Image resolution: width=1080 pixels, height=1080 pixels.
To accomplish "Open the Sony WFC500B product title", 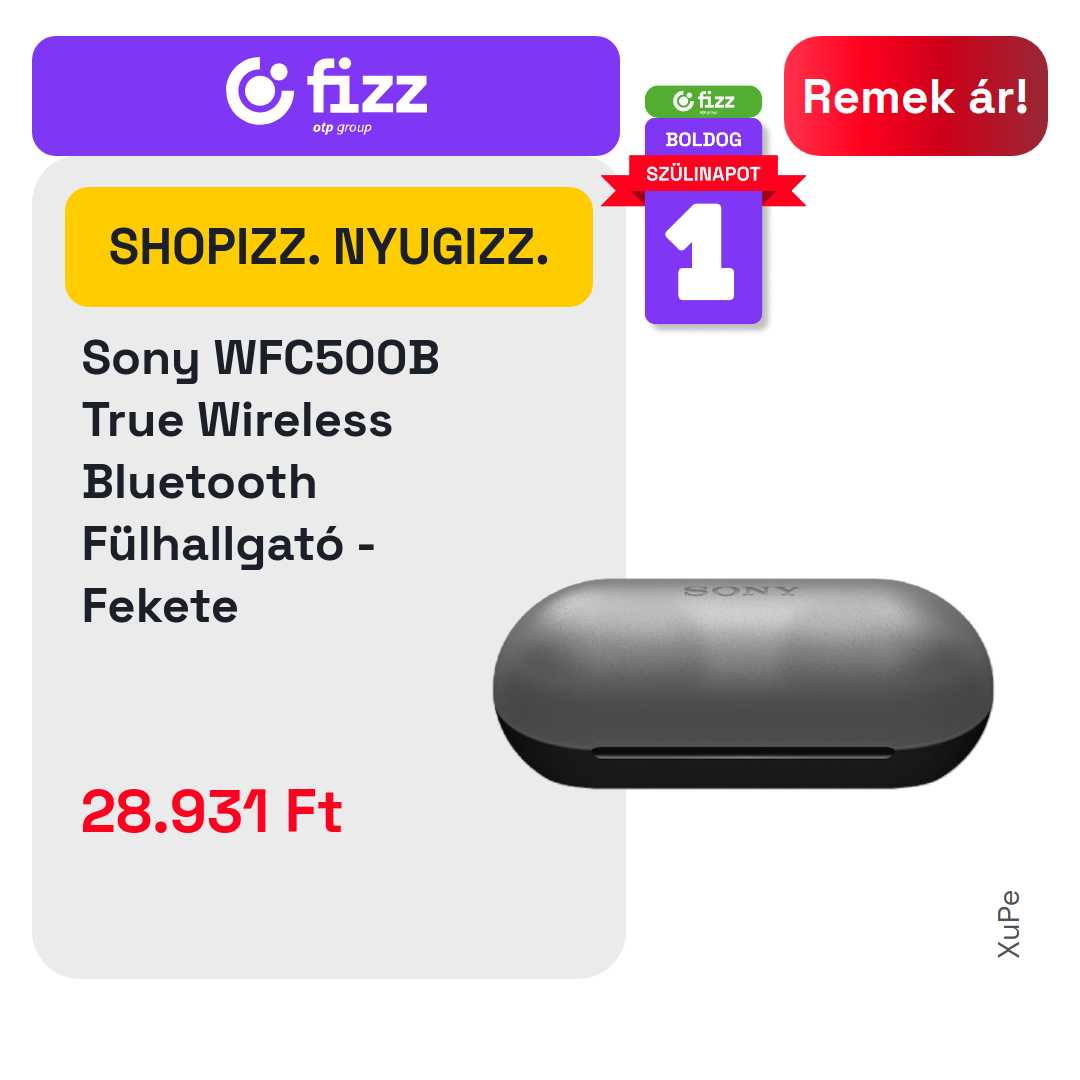I will click(x=260, y=358).
